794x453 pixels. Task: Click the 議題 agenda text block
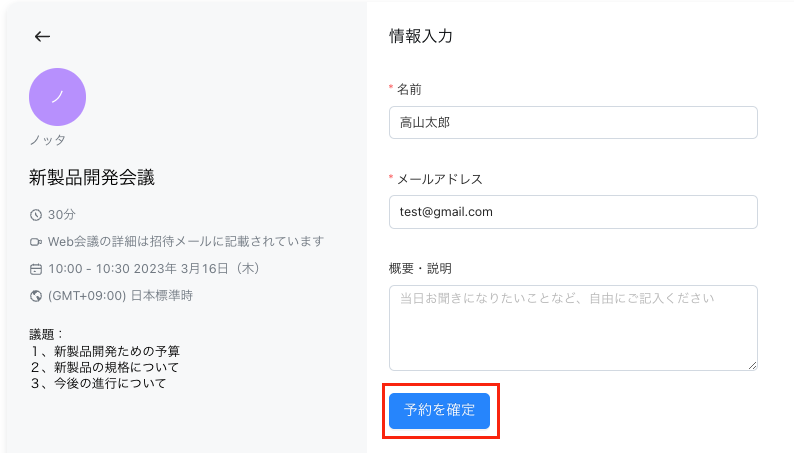[x=104, y=359]
